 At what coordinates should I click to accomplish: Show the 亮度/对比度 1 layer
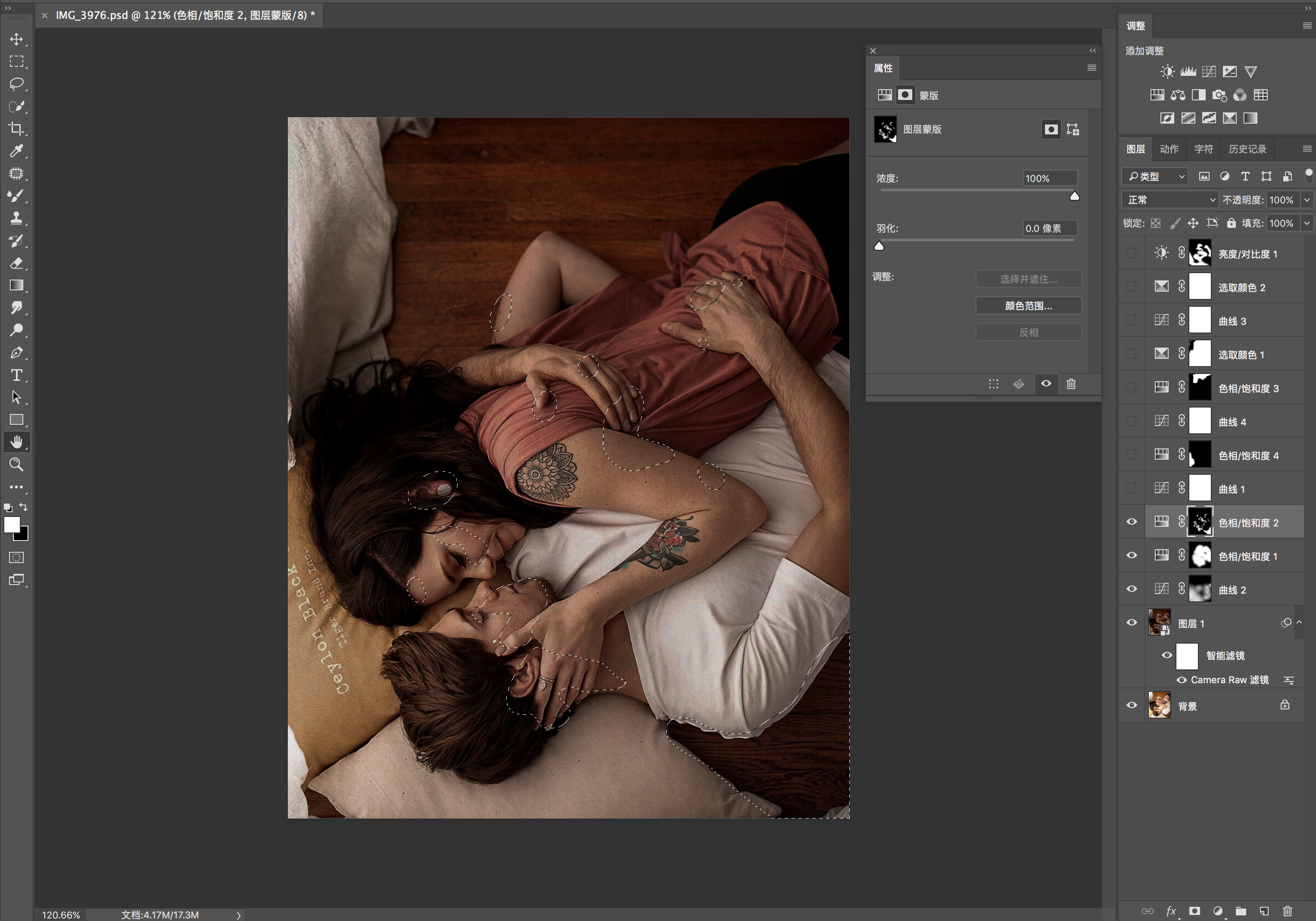[x=1132, y=253]
